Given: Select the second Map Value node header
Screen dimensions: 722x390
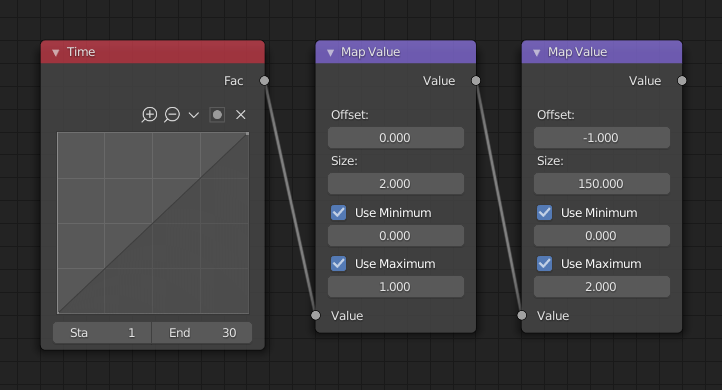Looking at the screenshot, I should pyautogui.click(x=602, y=52).
